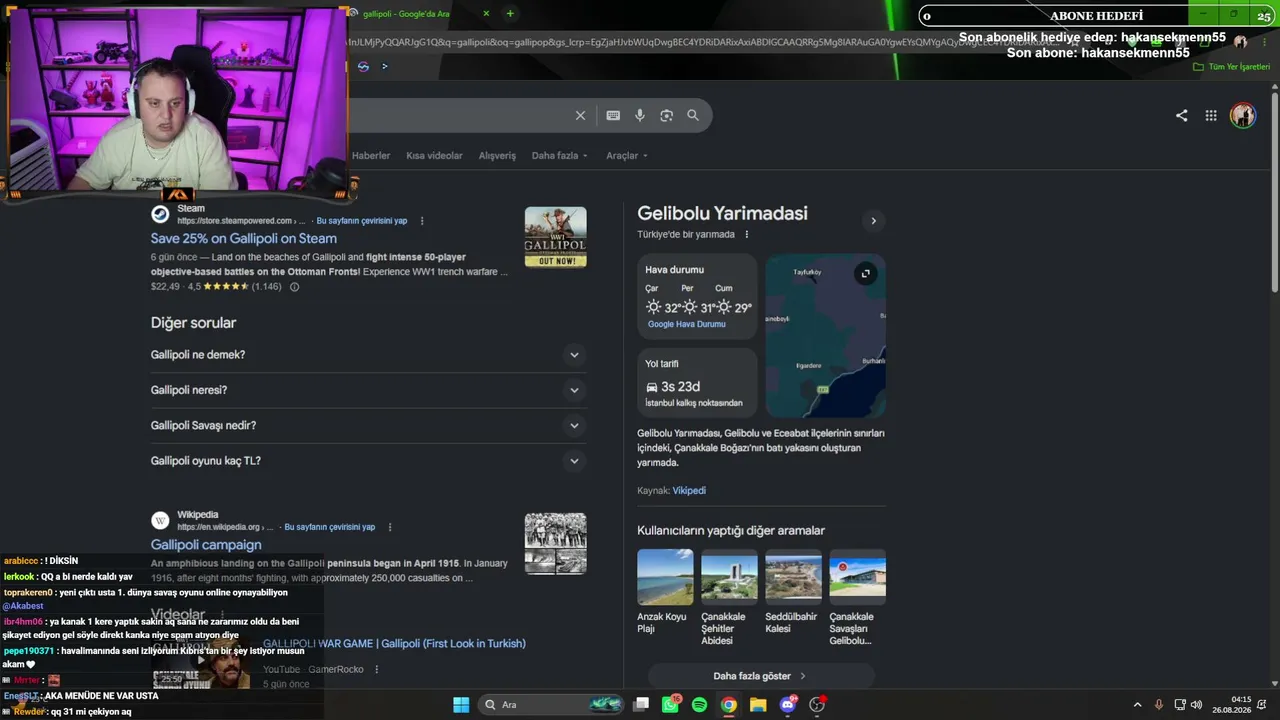Open the Çanakkale Savaşları Gelibolu card
Viewport: 1280px width, 720px height.
coord(857,597)
